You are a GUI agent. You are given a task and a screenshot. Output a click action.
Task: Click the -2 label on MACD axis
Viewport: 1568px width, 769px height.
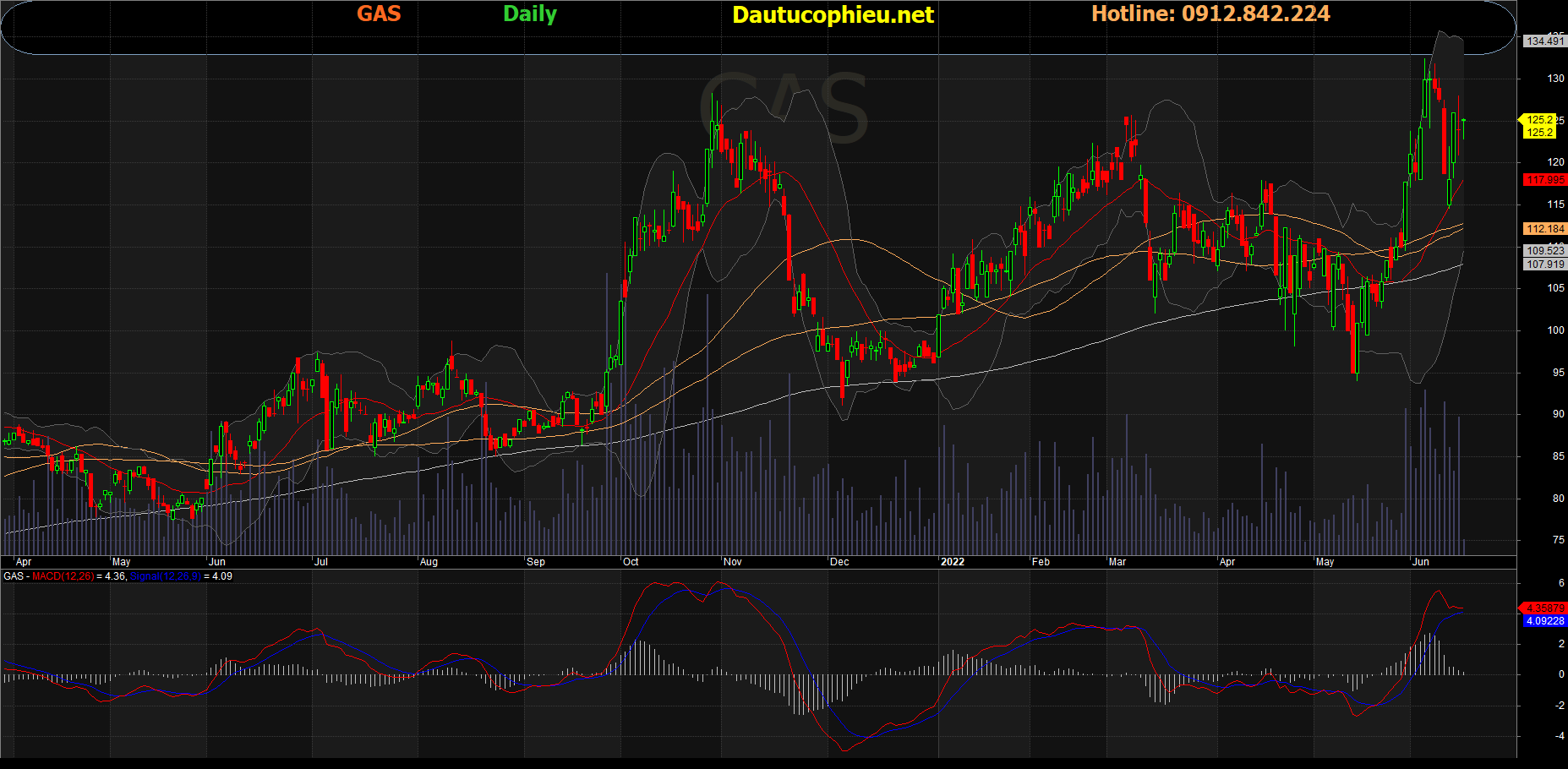(1559, 706)
